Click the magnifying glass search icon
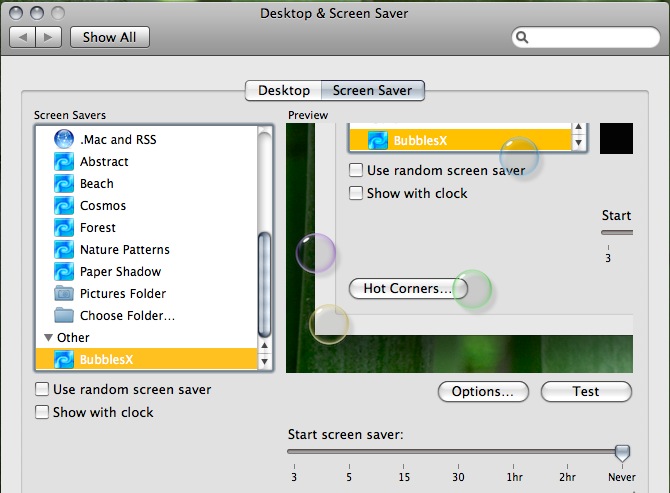Image resolution: width=670 pixels, height=493 pixels. [x=522, y=38]
